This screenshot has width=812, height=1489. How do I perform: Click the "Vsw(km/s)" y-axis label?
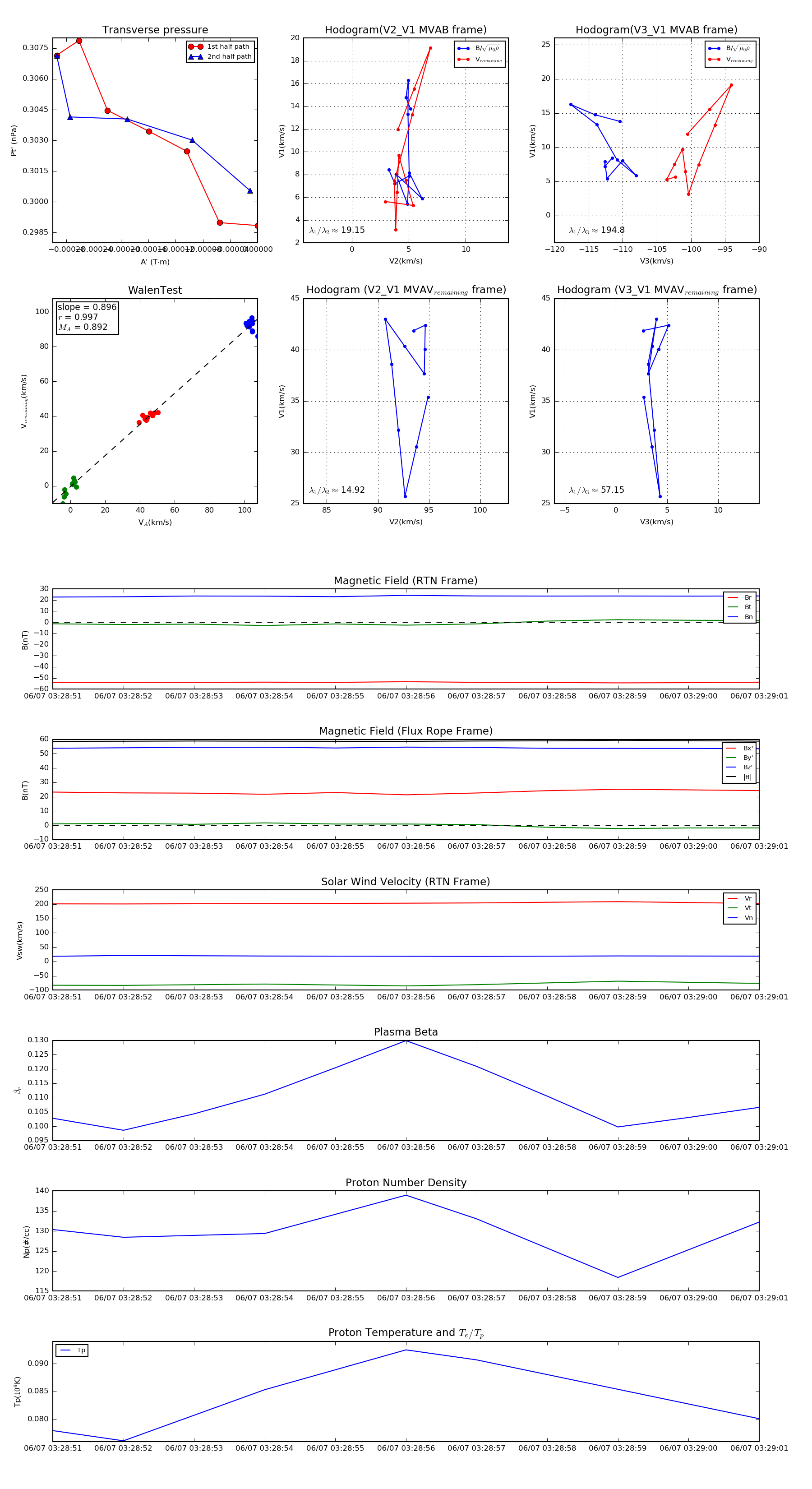click(20, 940)
